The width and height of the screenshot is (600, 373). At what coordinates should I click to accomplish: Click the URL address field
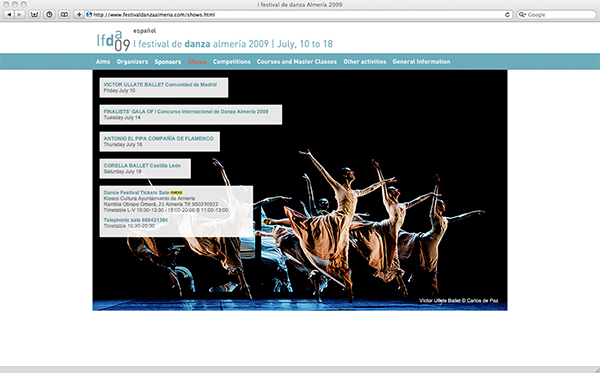click(298, 15)
